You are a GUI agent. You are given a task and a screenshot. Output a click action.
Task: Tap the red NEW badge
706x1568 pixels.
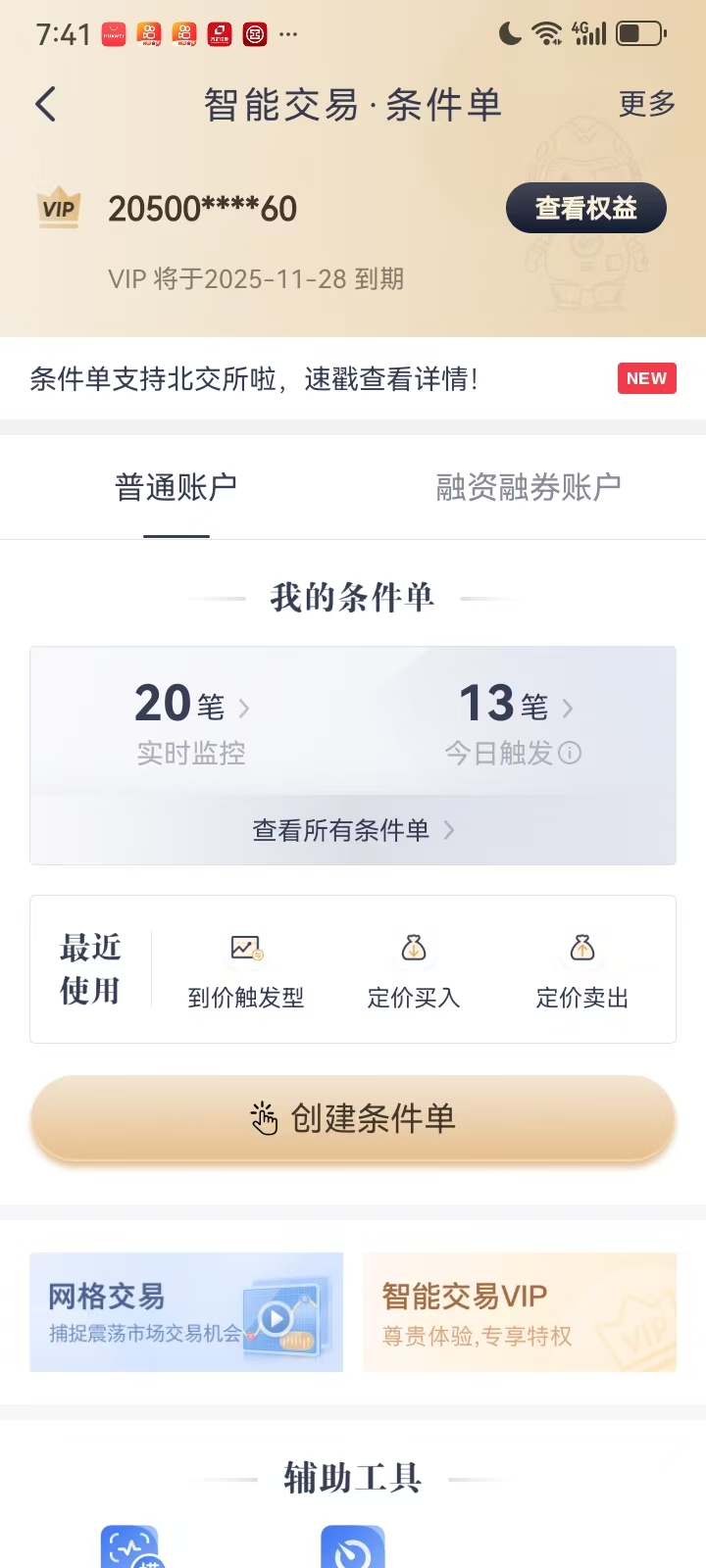[x=646, y=378]
